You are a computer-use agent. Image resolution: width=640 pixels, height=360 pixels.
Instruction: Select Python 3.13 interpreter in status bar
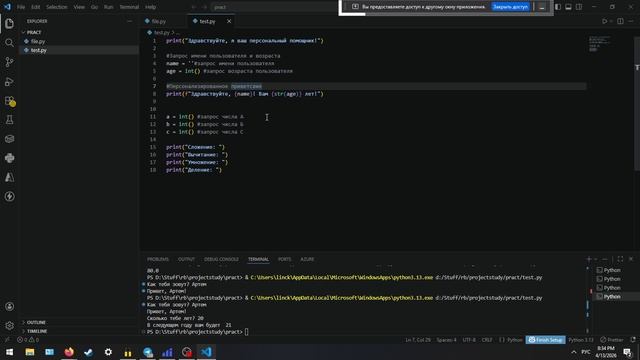(581, 340)
